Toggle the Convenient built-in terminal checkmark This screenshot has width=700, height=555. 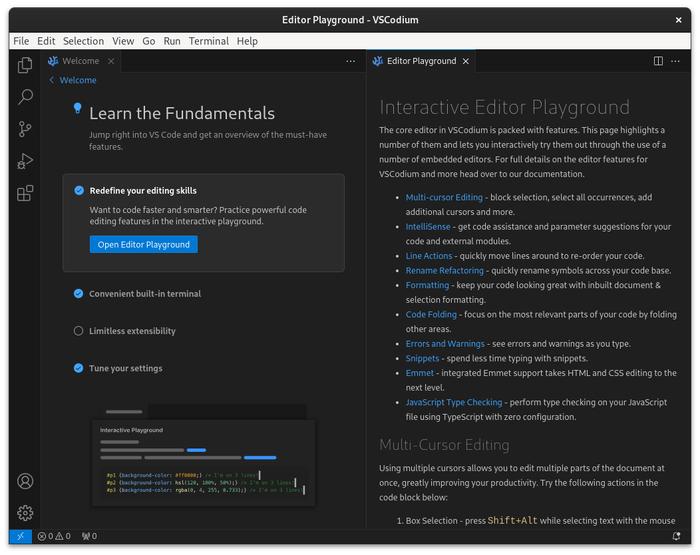pos(79,294)
